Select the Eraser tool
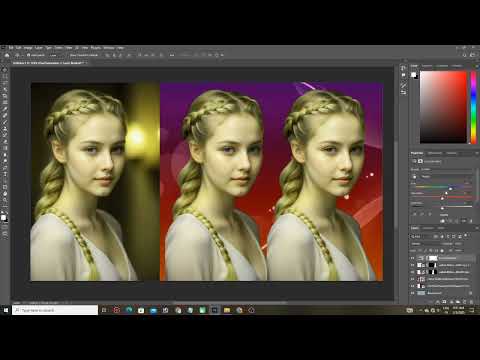 pos(5,141)
